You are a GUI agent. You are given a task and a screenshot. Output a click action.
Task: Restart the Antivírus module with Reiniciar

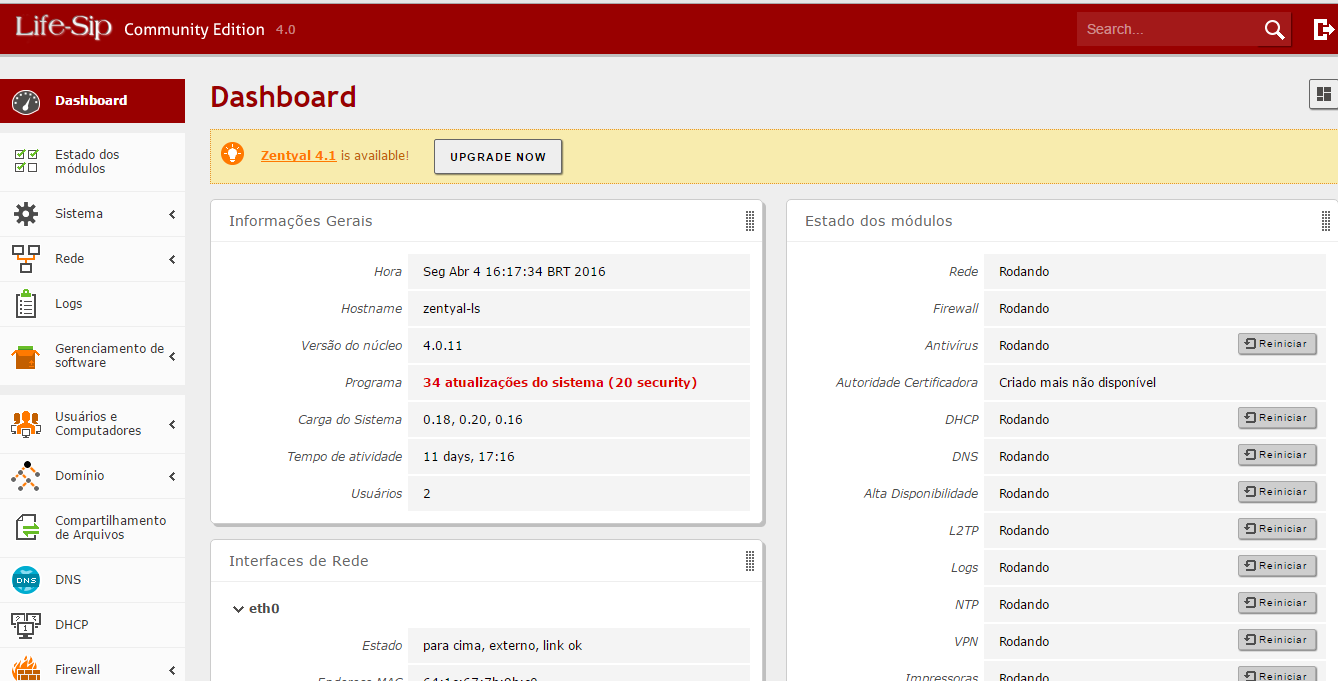[x=1277, y=344]
